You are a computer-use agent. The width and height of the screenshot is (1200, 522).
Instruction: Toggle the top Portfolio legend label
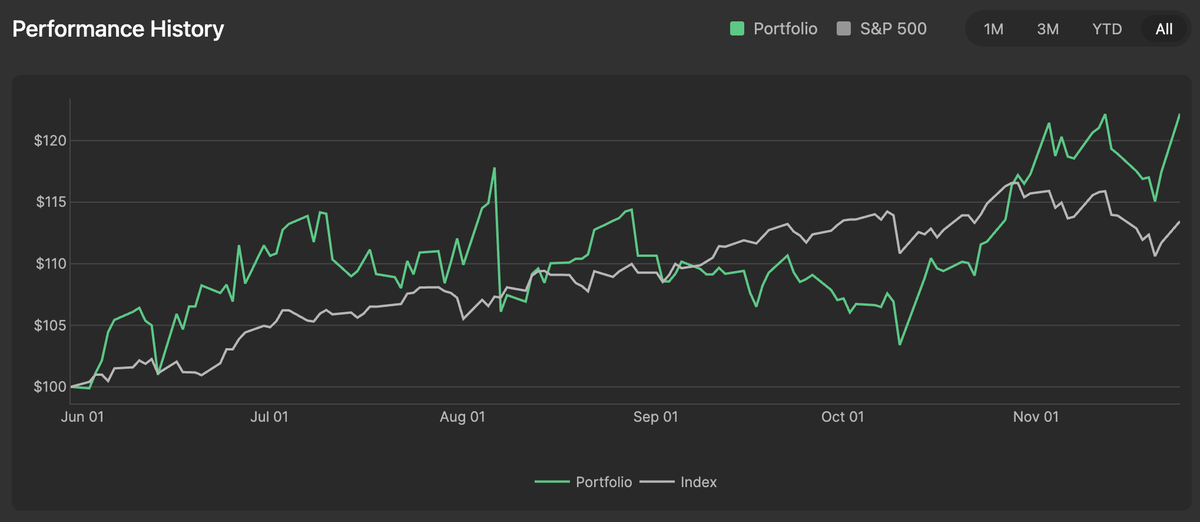tap(785, 29)
